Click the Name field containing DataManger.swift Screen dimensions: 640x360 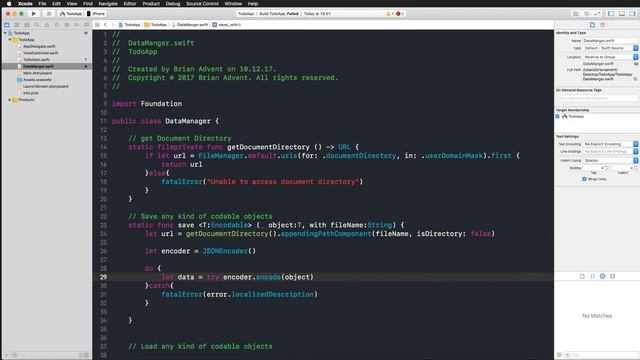pos(610,41)
